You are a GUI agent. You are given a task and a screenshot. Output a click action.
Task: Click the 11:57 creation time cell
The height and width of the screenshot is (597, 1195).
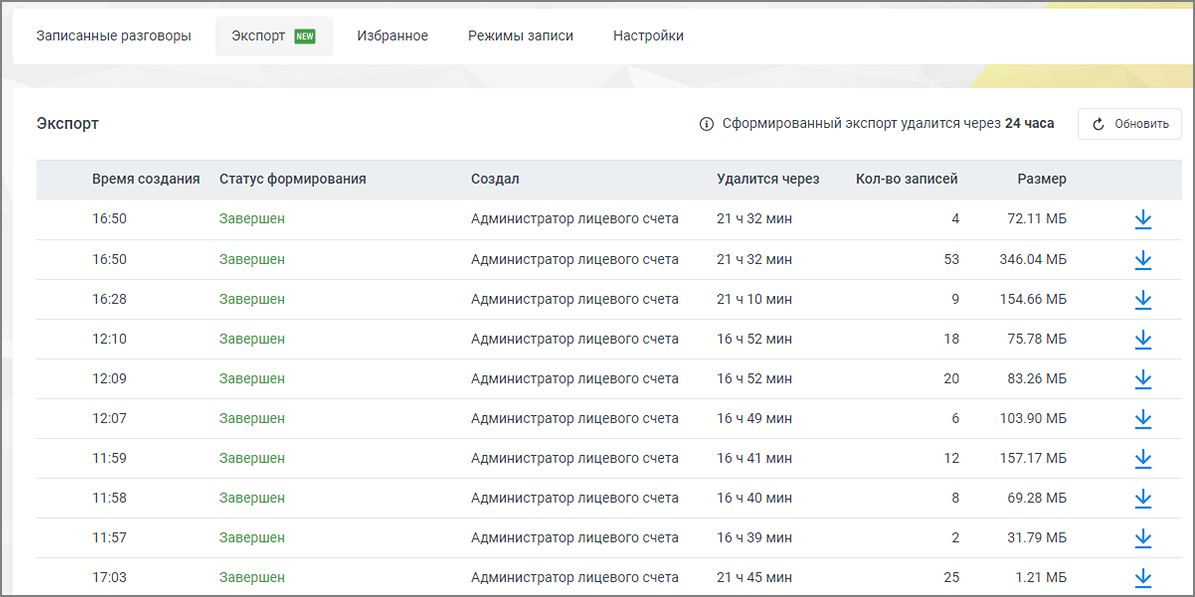pos(109,538)
